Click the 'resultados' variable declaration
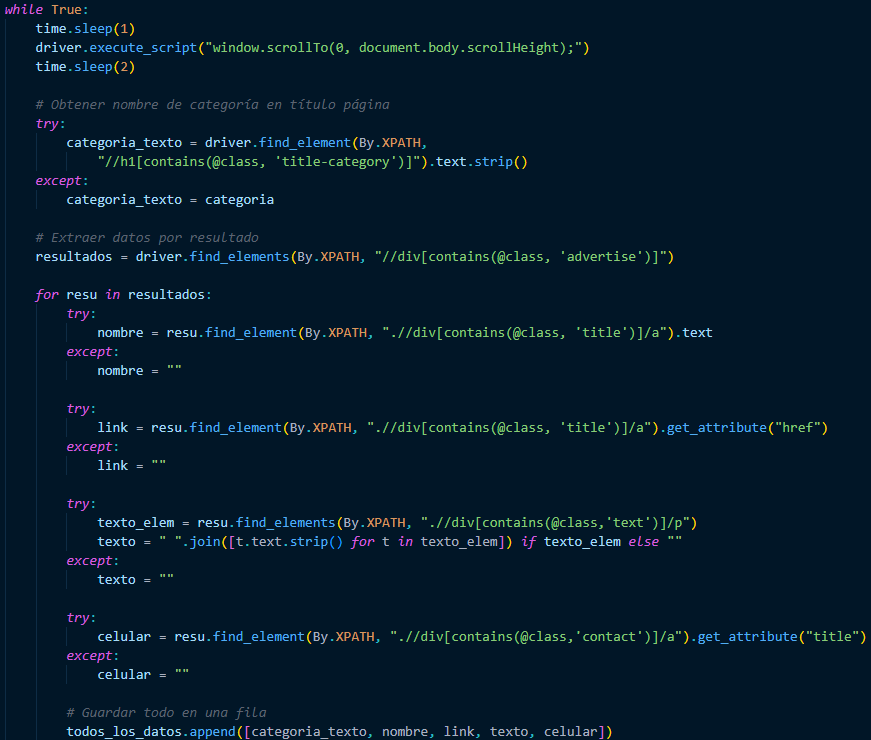This screenshot has width=871, height=740. [x=74, y=257]
